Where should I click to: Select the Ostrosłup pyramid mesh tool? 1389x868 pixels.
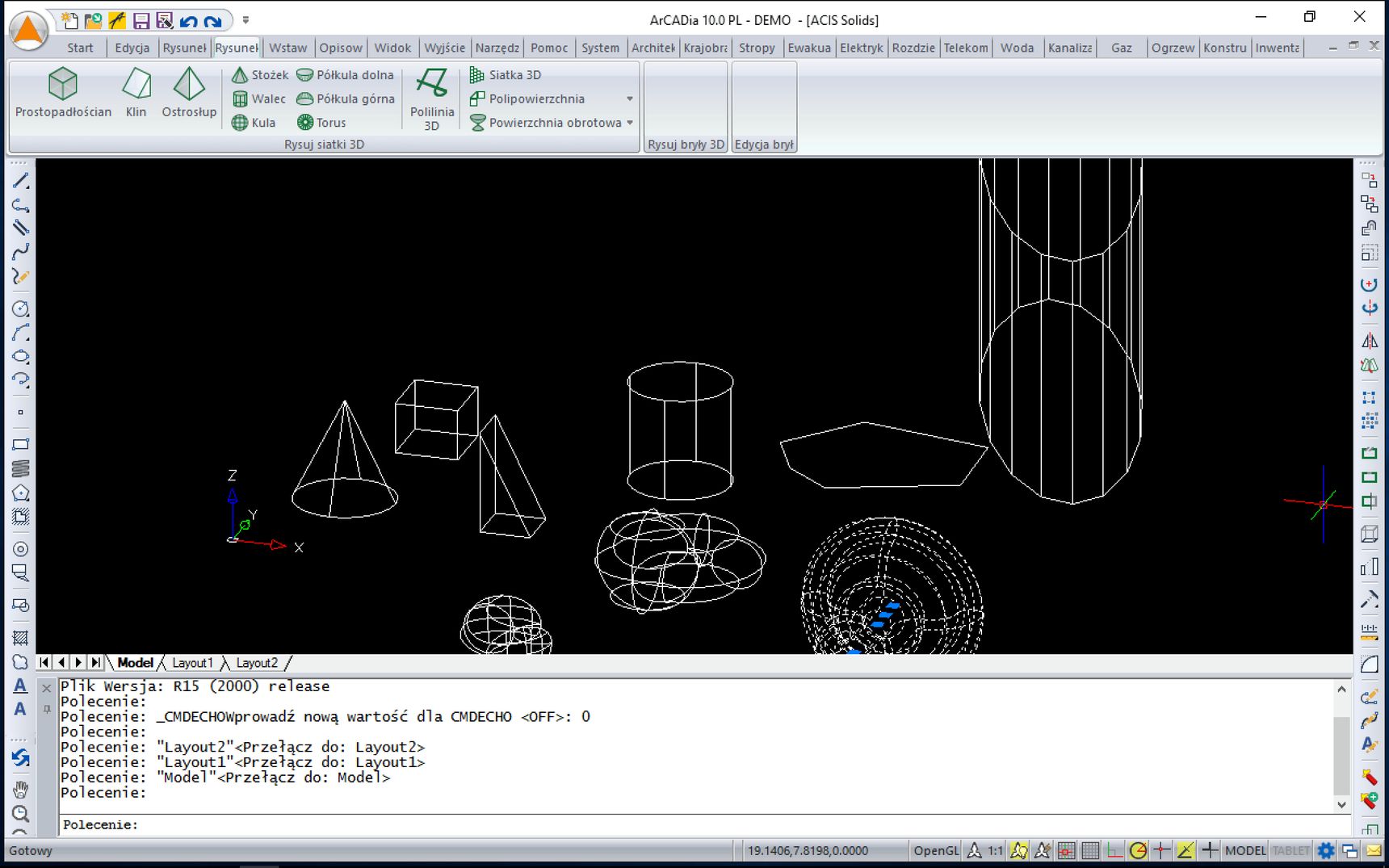click(189, 94)
